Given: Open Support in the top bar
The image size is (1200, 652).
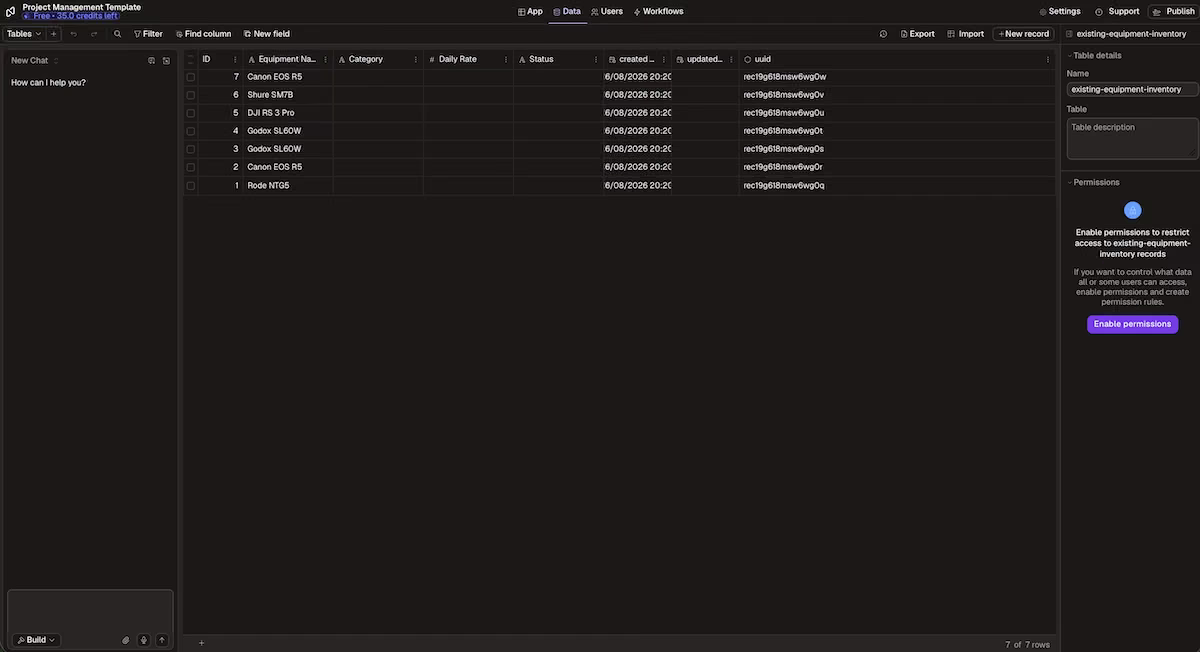Looking at the screenshot, I should click(1117, 12).
